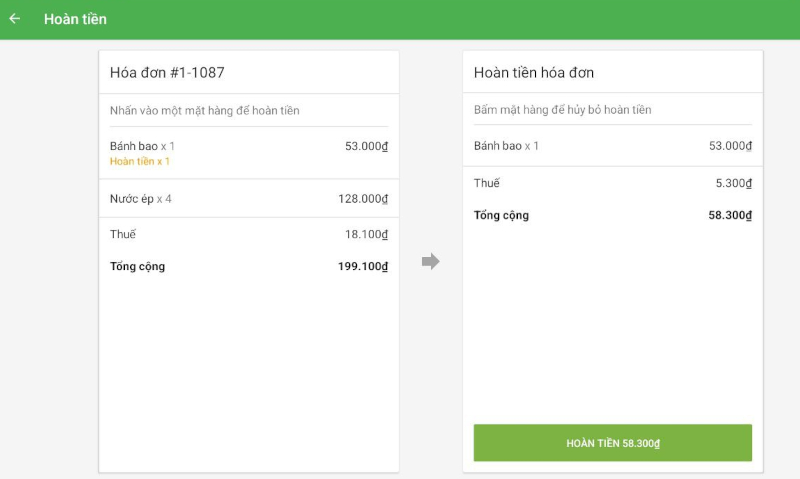Click the 'Hoàn tiền' page title
800x479 pixels.
75,19
